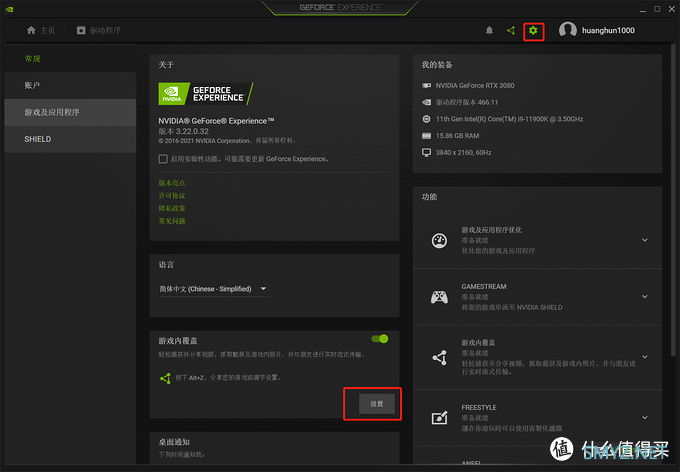
Task: Open the 许可协议 link
Action: (x=172, y=196)
